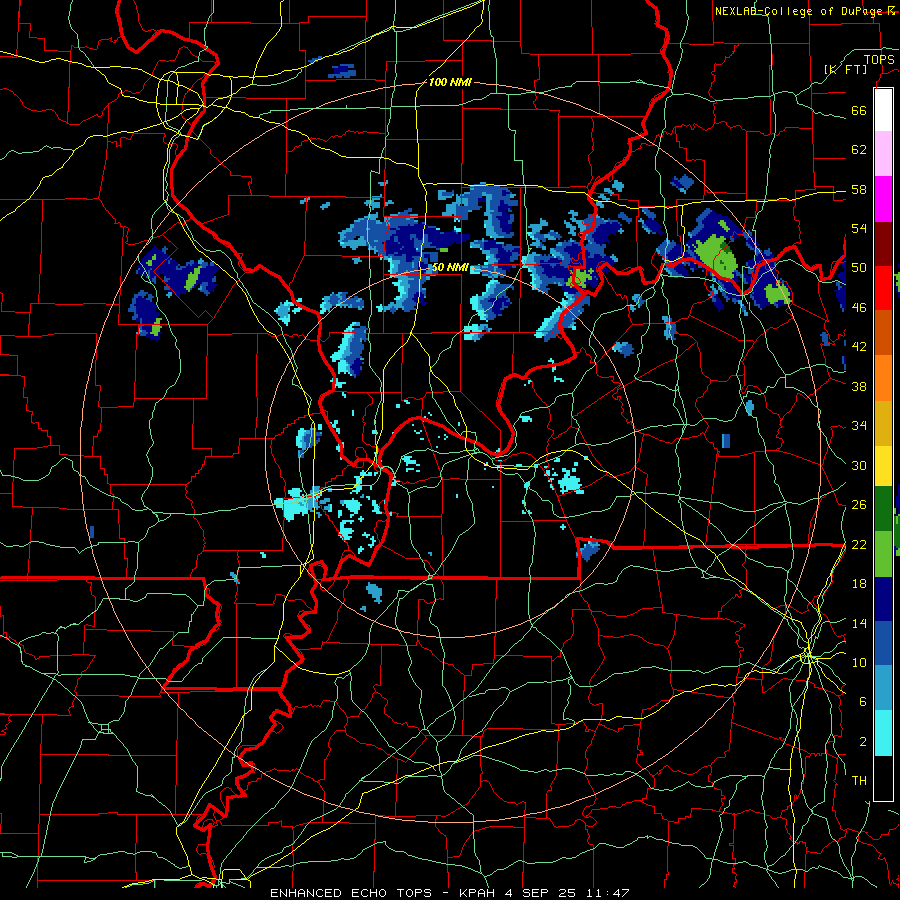The width and height of the screenshot is (900, 900).
Task: Click the "NEXLAB-College of DuPage" credit text
Action: click(799, 11)
